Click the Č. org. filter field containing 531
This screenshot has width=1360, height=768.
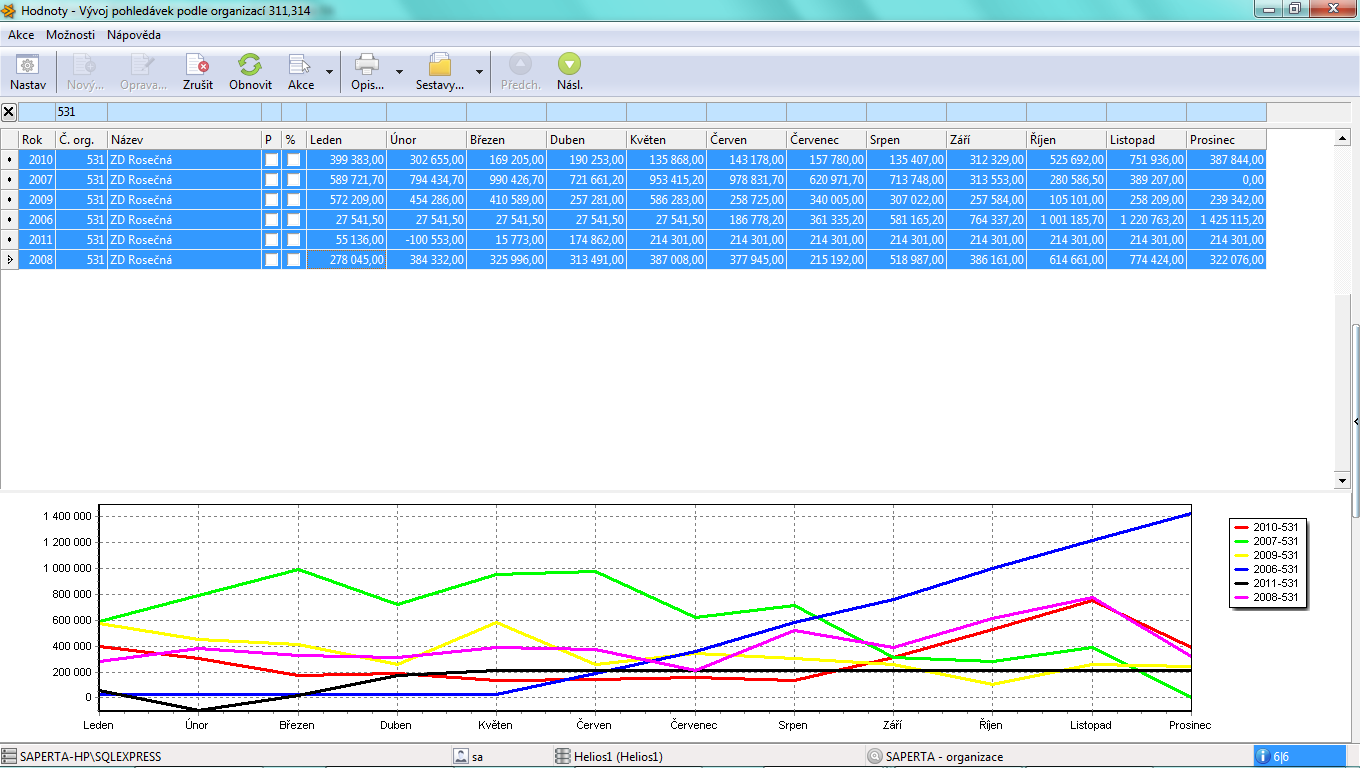coord(81,112)
